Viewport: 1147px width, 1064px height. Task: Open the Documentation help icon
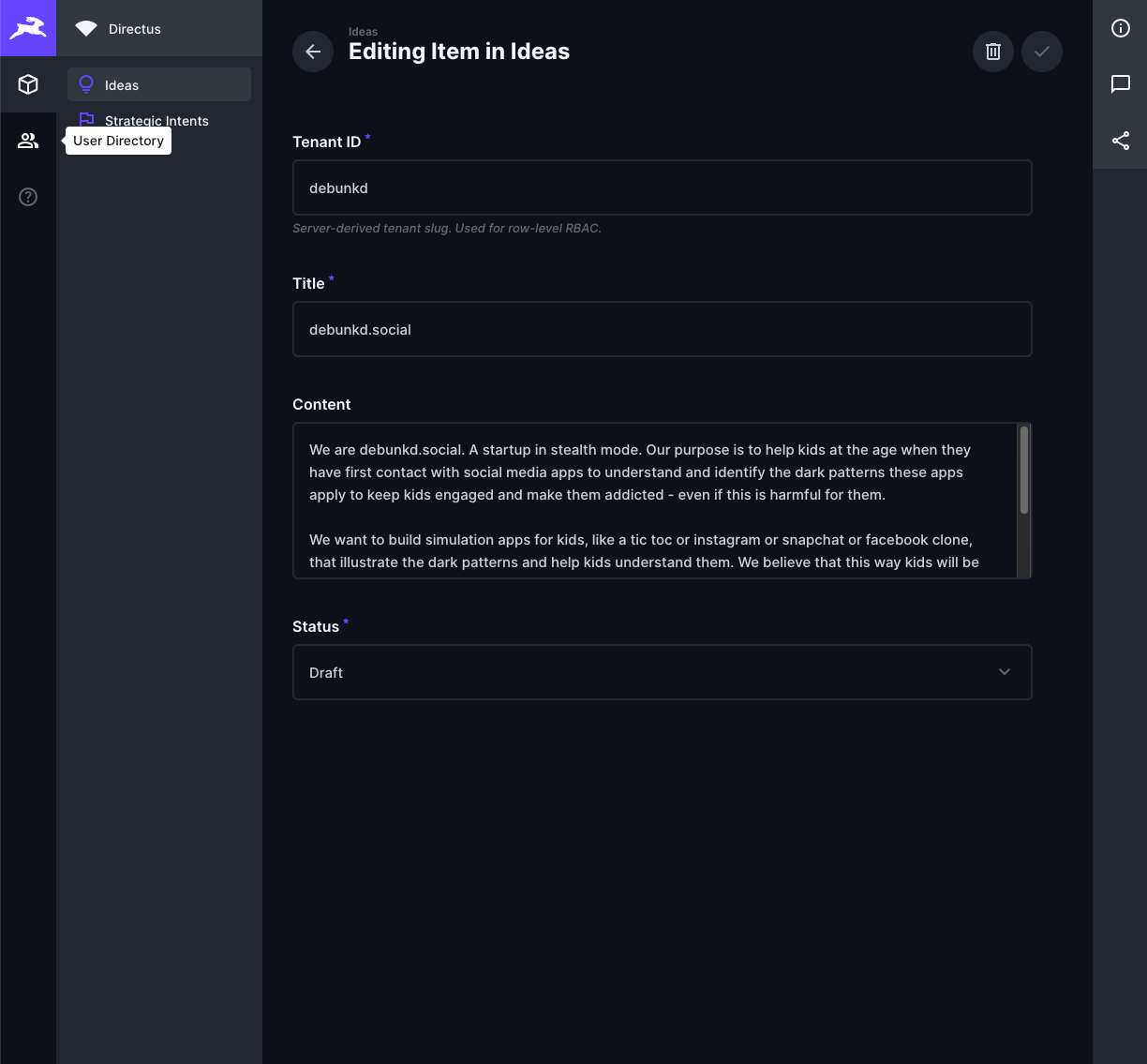coord(28,197)
